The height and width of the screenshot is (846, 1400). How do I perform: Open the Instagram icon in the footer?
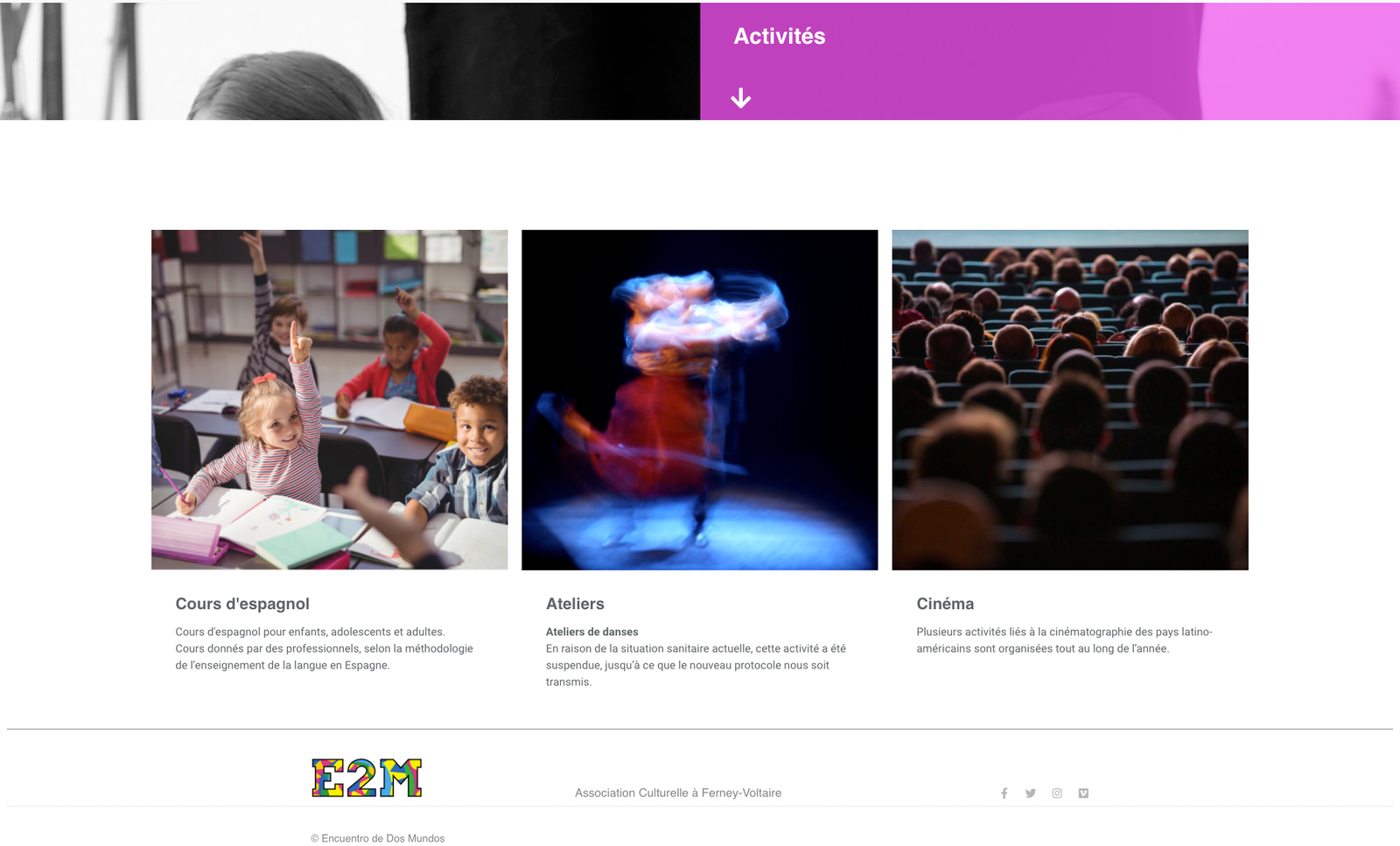click(x=1057, y=794)
